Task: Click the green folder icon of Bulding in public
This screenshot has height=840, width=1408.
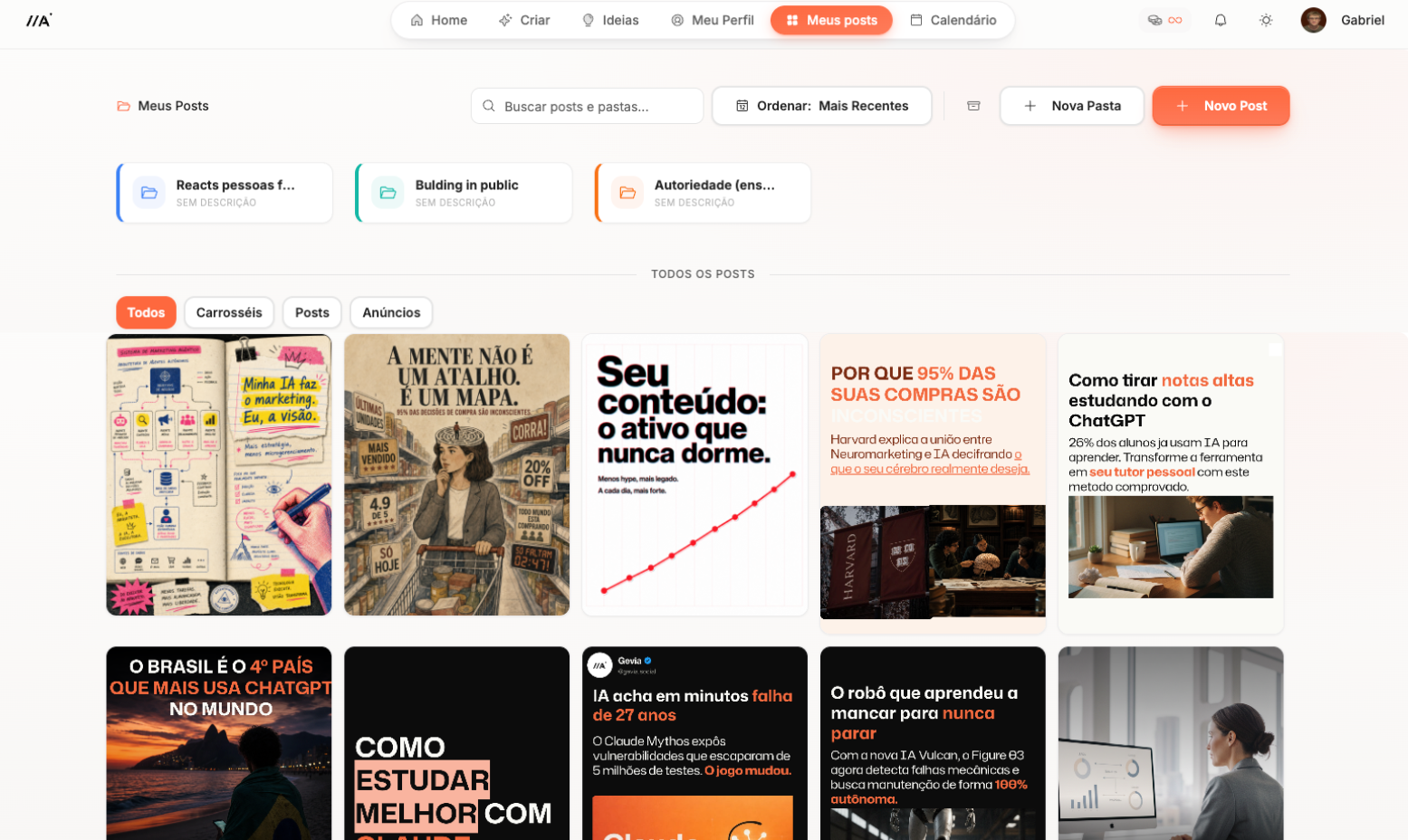Action: pyautogui.click(x=388, y=193)
